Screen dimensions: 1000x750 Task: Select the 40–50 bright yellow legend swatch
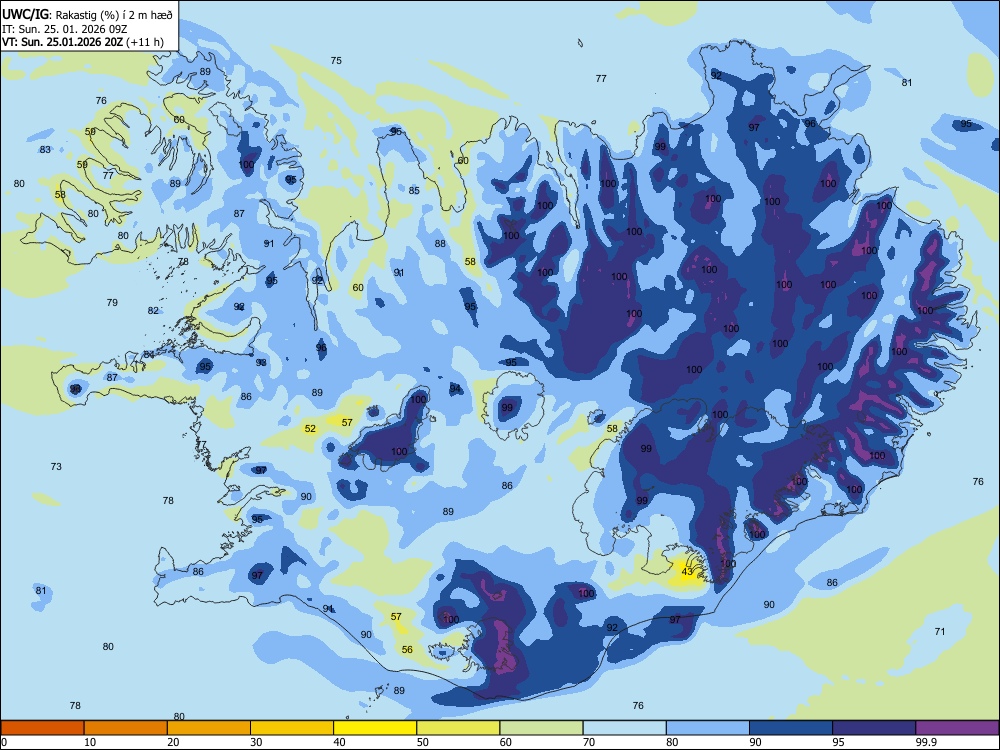375,728
